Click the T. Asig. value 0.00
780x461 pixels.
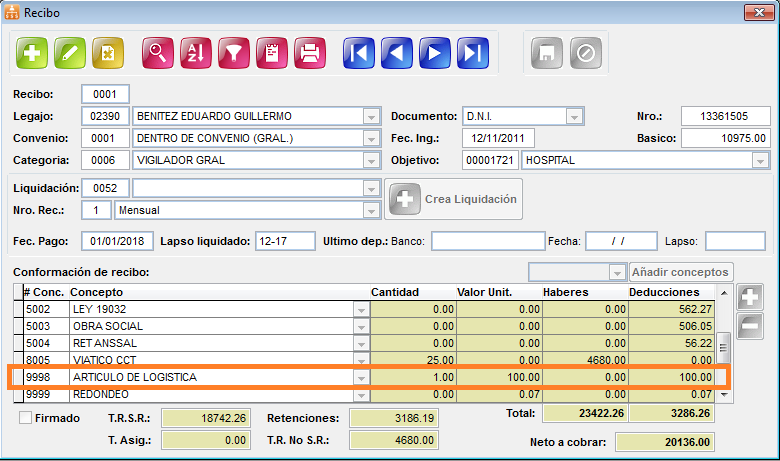tap(206, 440)
